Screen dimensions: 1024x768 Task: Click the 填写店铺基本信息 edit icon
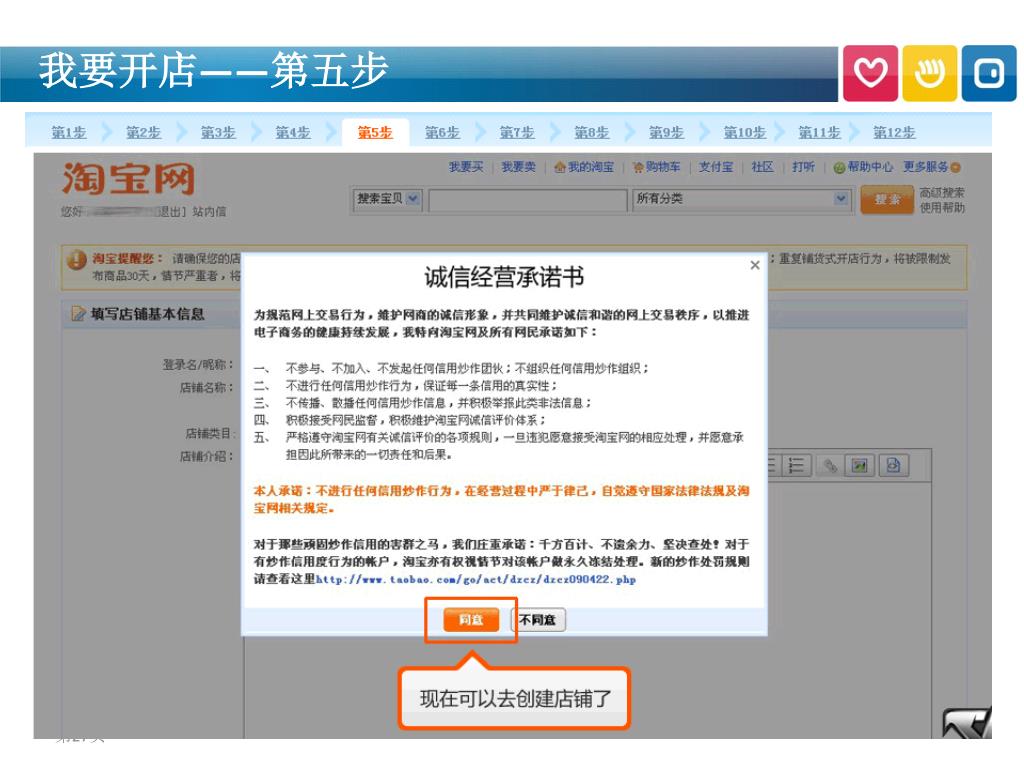(78, 314)
